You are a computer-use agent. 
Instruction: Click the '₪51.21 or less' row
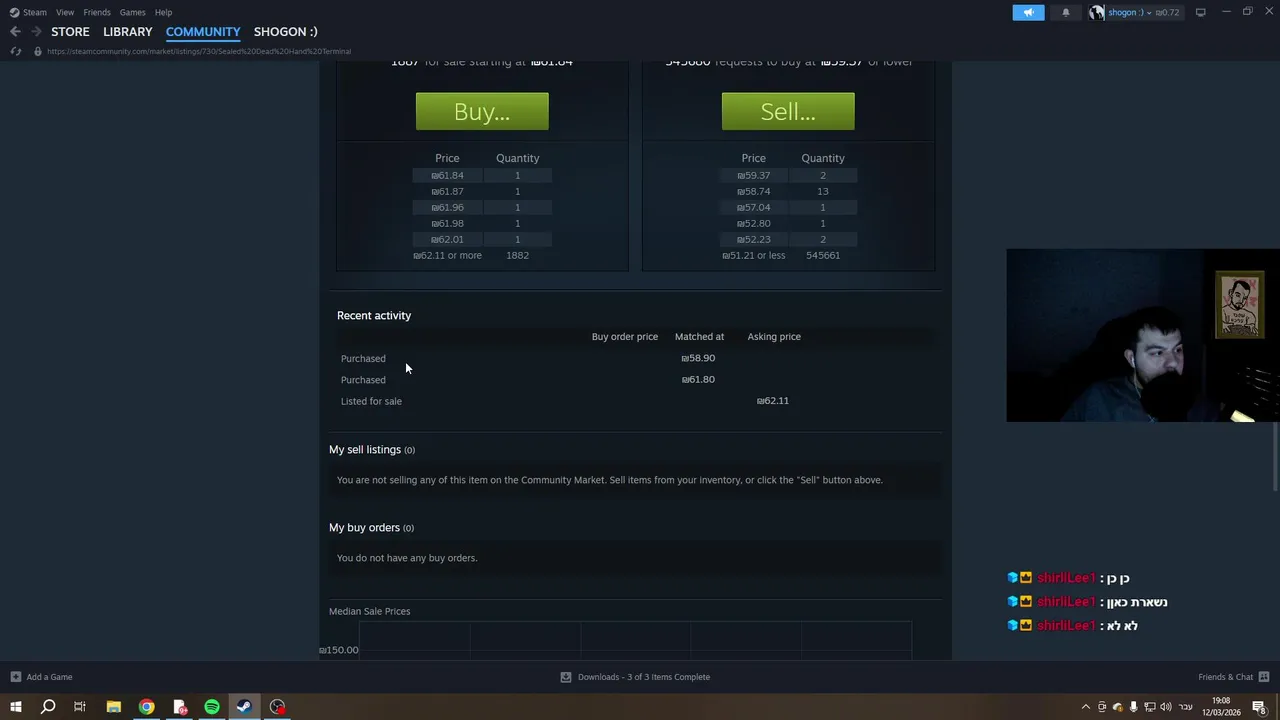click(788, 255)
